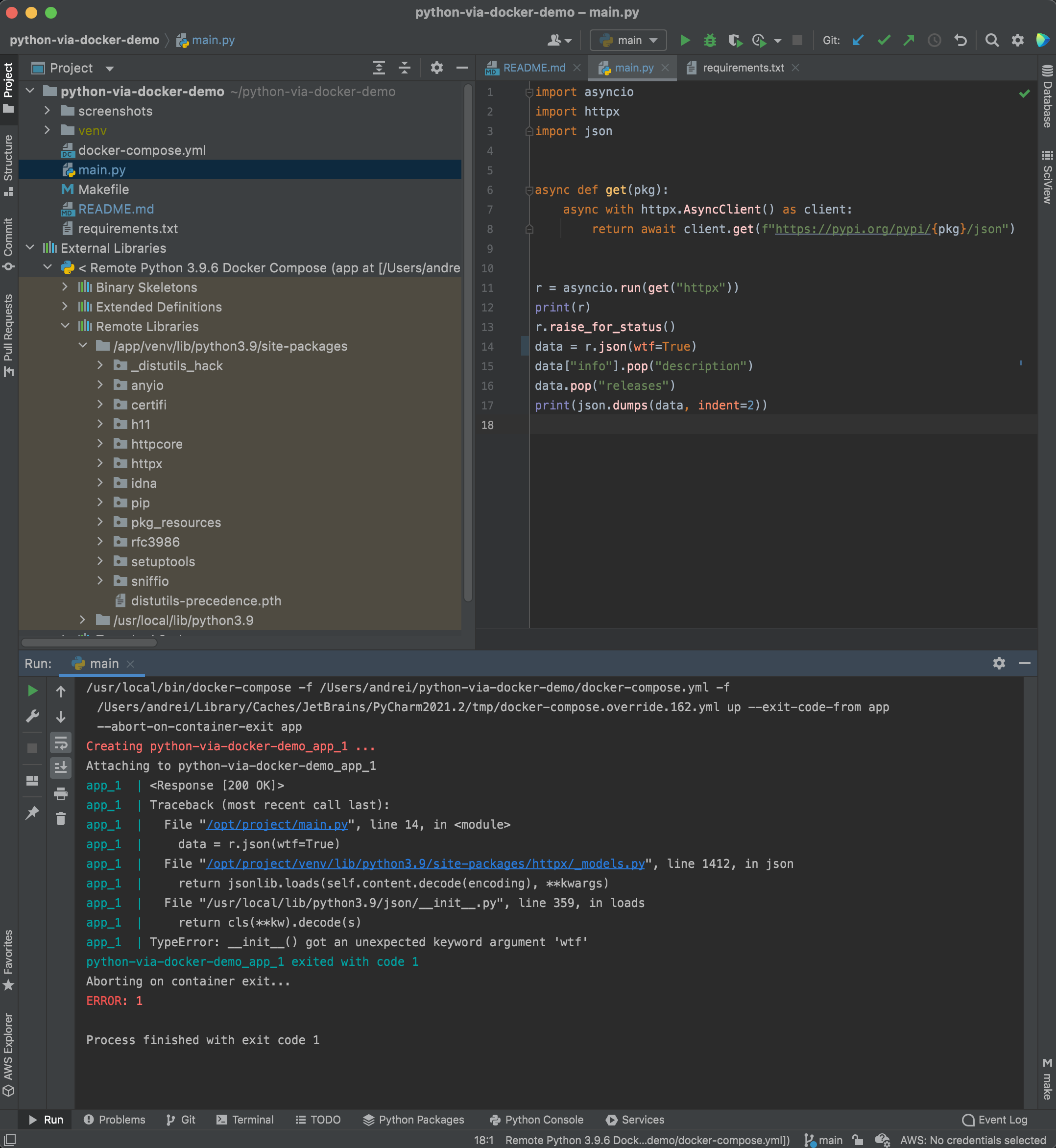Expand the screenshots folder
This screenshot has height=1148, width=1056.
click(x=48, y=111)
